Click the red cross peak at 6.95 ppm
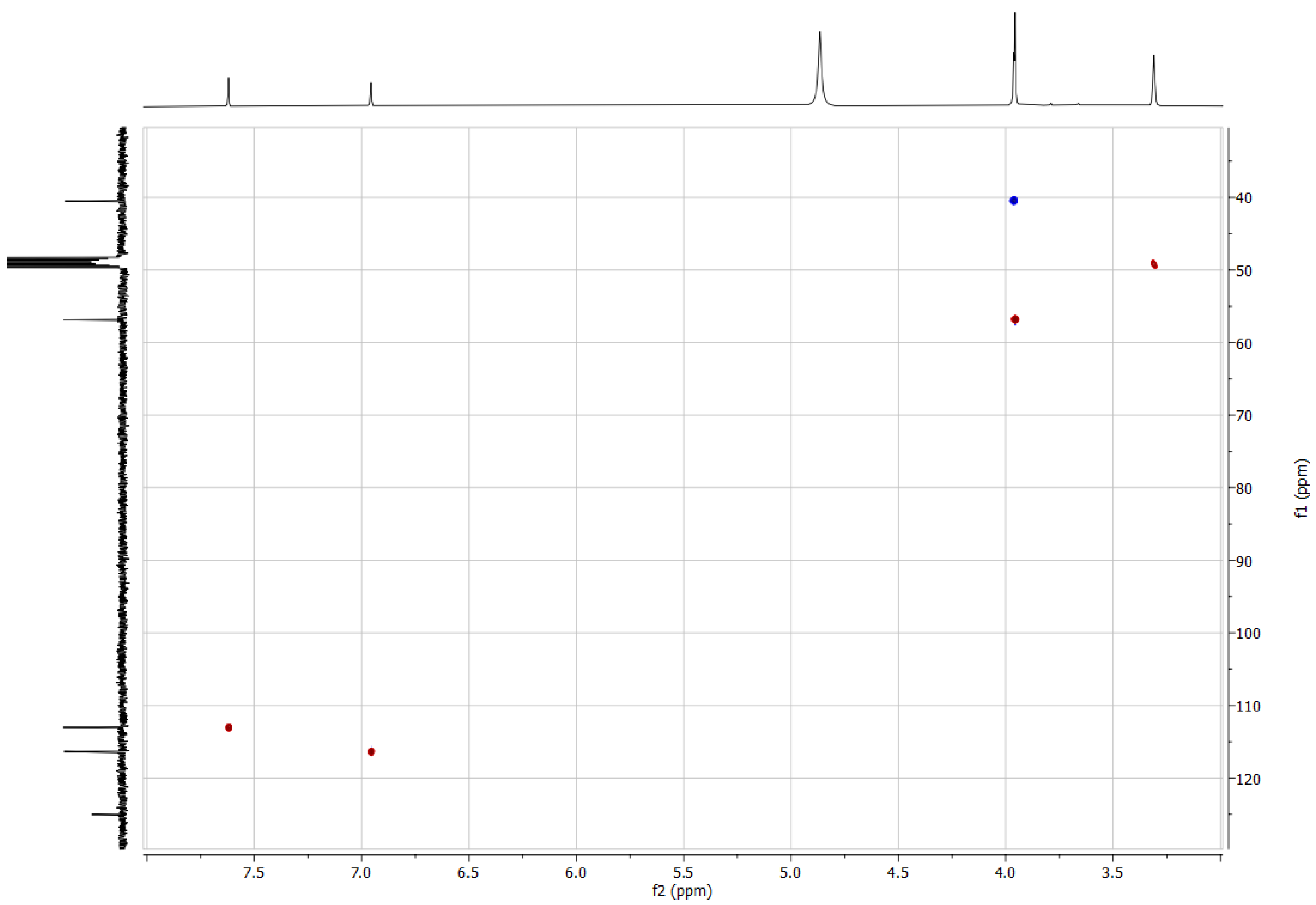The width and height of the screenshot is (1316, 905). tap(371, 752)
